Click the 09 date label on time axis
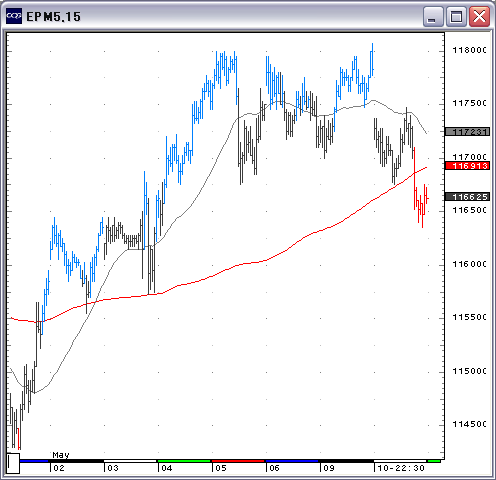This screenshot has width=496, height=480. point(329,468)
